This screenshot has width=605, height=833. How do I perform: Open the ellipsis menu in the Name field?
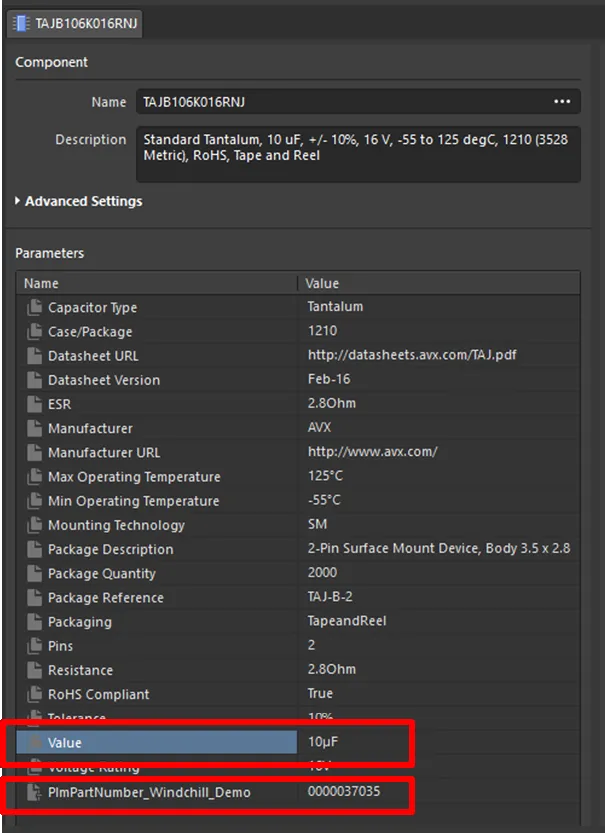tap(562, 102)
